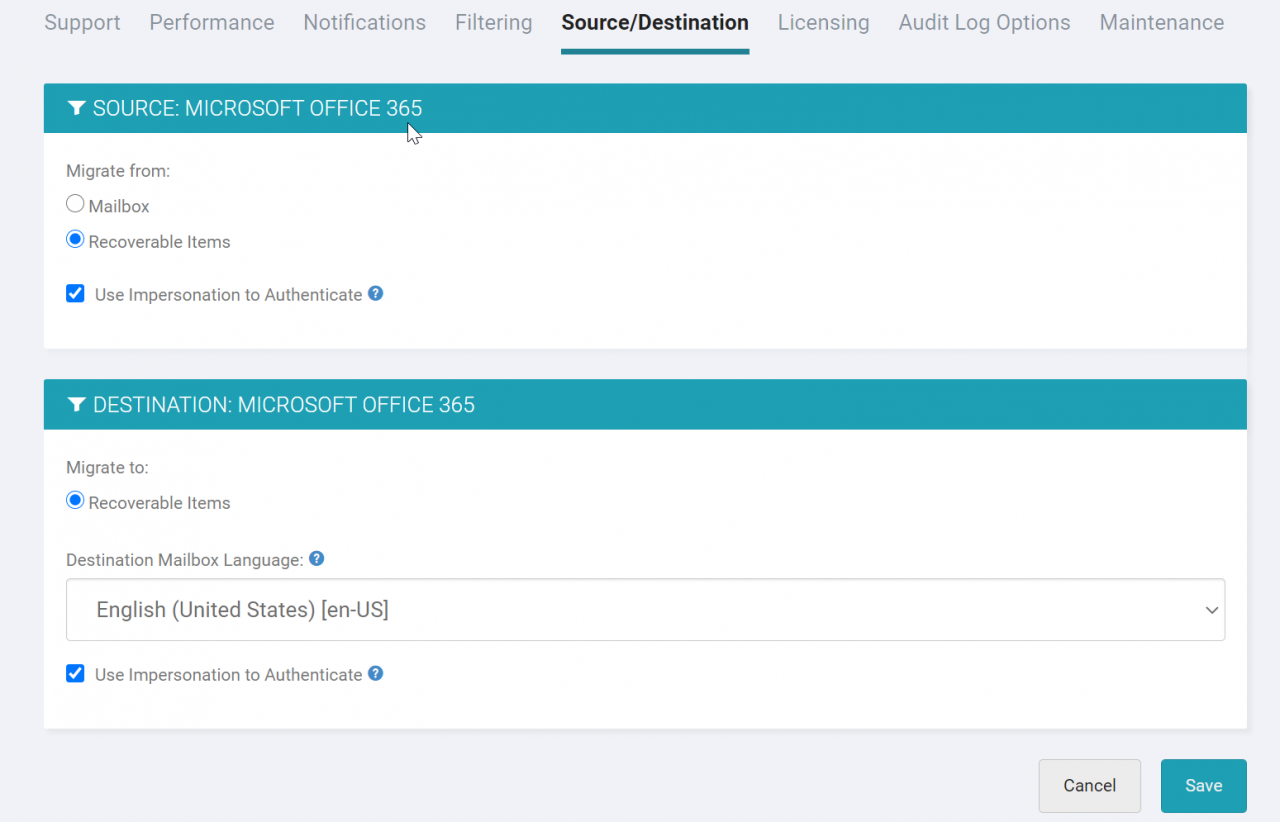This screenshot has width=1280, height=822.
Task: Open the Notifications tab
Action: point(364,22)
